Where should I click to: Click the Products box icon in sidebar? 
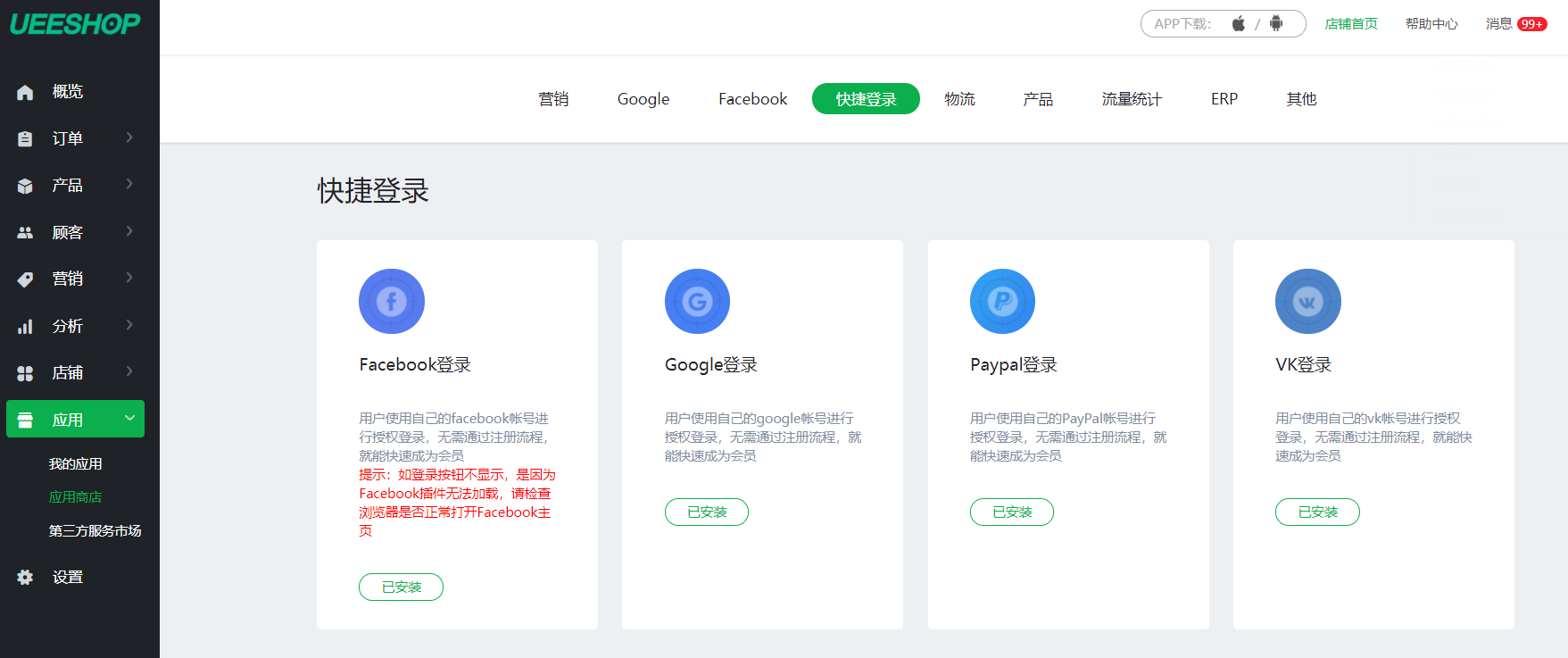coord(25,186)
